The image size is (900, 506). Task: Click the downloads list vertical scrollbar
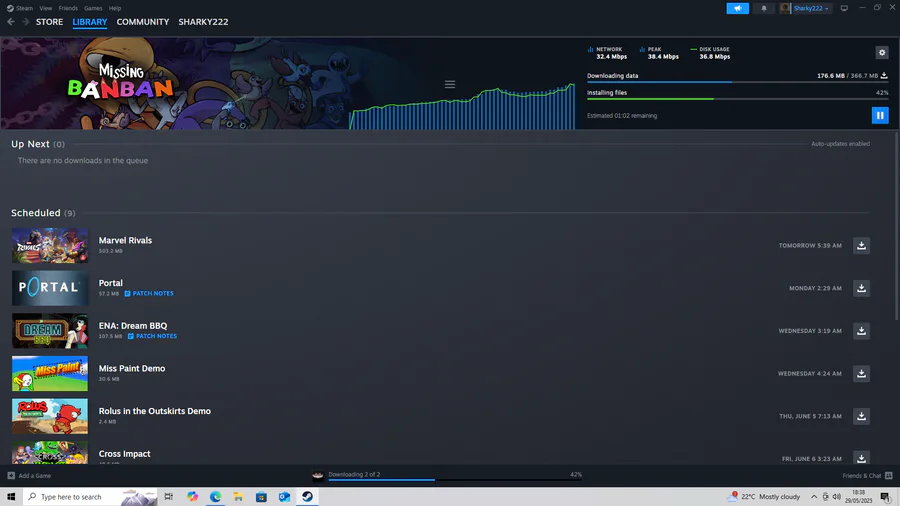[x=897, y=227]
